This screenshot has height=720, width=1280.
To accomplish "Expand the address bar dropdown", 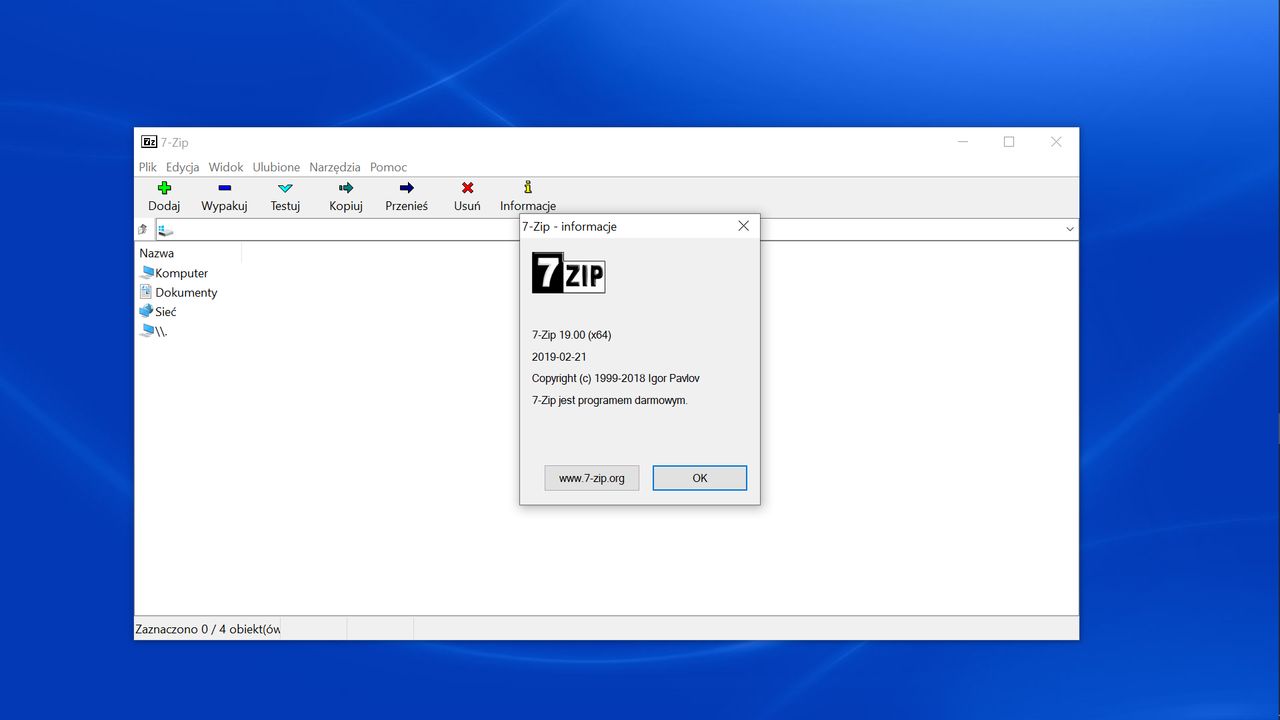I will 1070,229.
